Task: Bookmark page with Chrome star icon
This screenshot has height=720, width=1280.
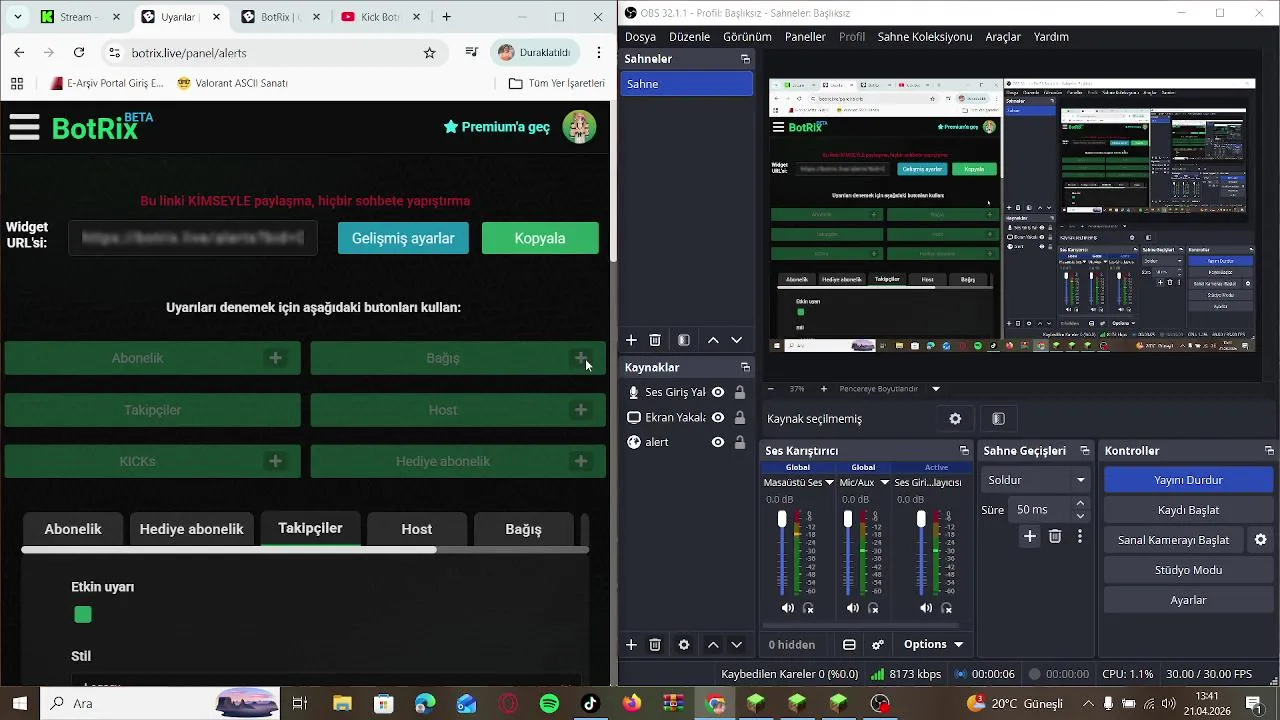Action: tap(430, 53)
